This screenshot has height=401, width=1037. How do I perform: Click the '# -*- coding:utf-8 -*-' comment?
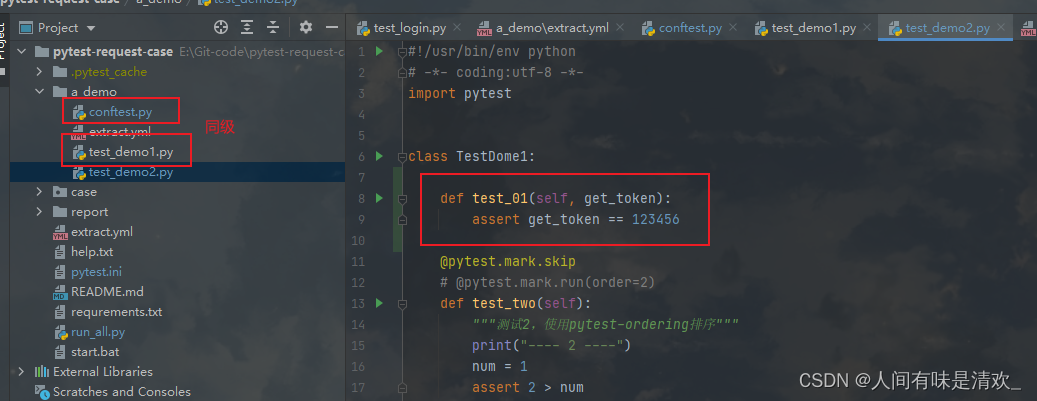pyautogui.click(x=495, y=72)
